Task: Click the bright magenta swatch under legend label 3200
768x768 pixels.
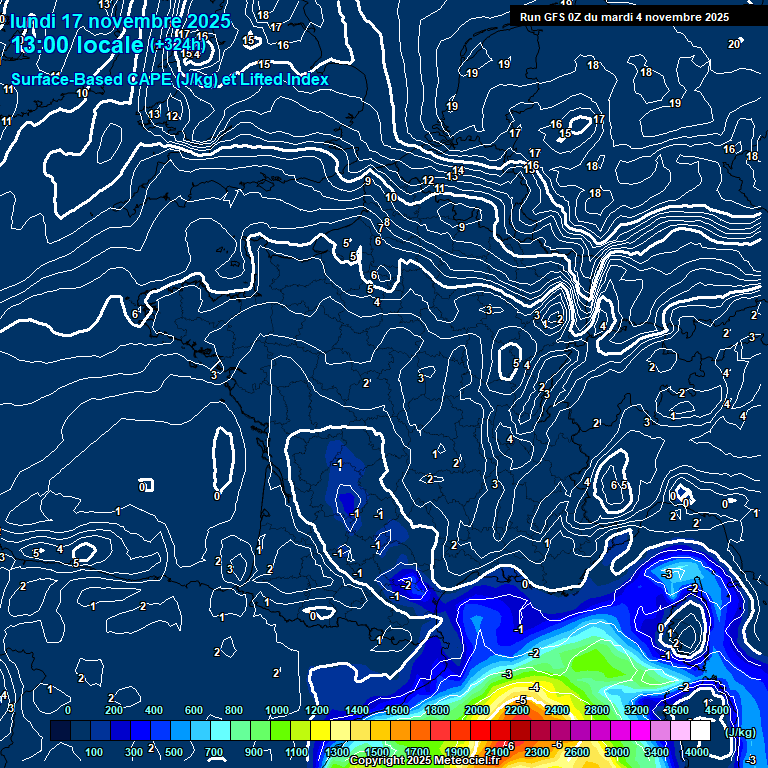Action: point(640,730)
